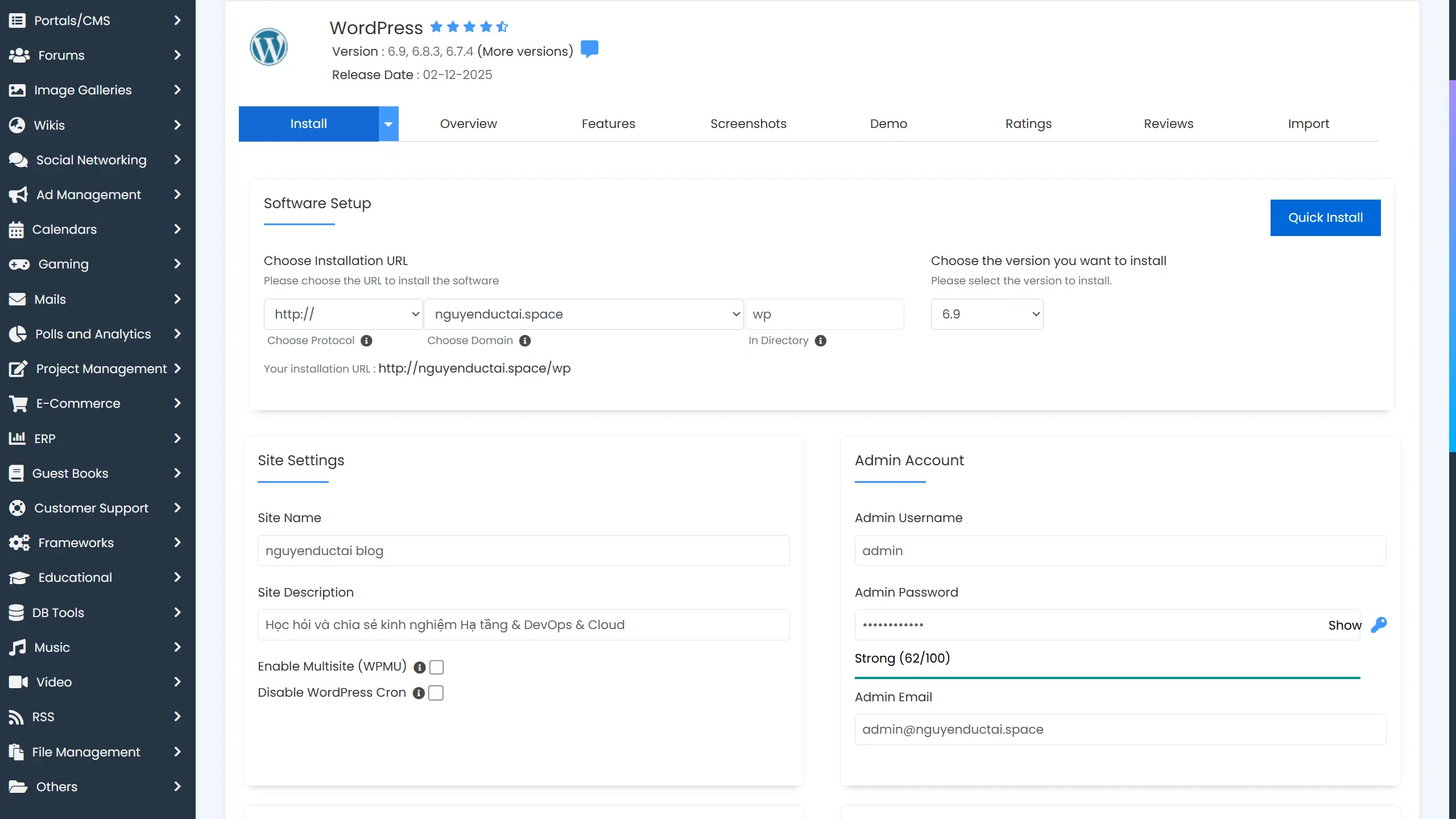Image resolution: width=1456 pixels, height=819 pixels.
Task: Click the Quick Install button
Action: click(1325, 217)
